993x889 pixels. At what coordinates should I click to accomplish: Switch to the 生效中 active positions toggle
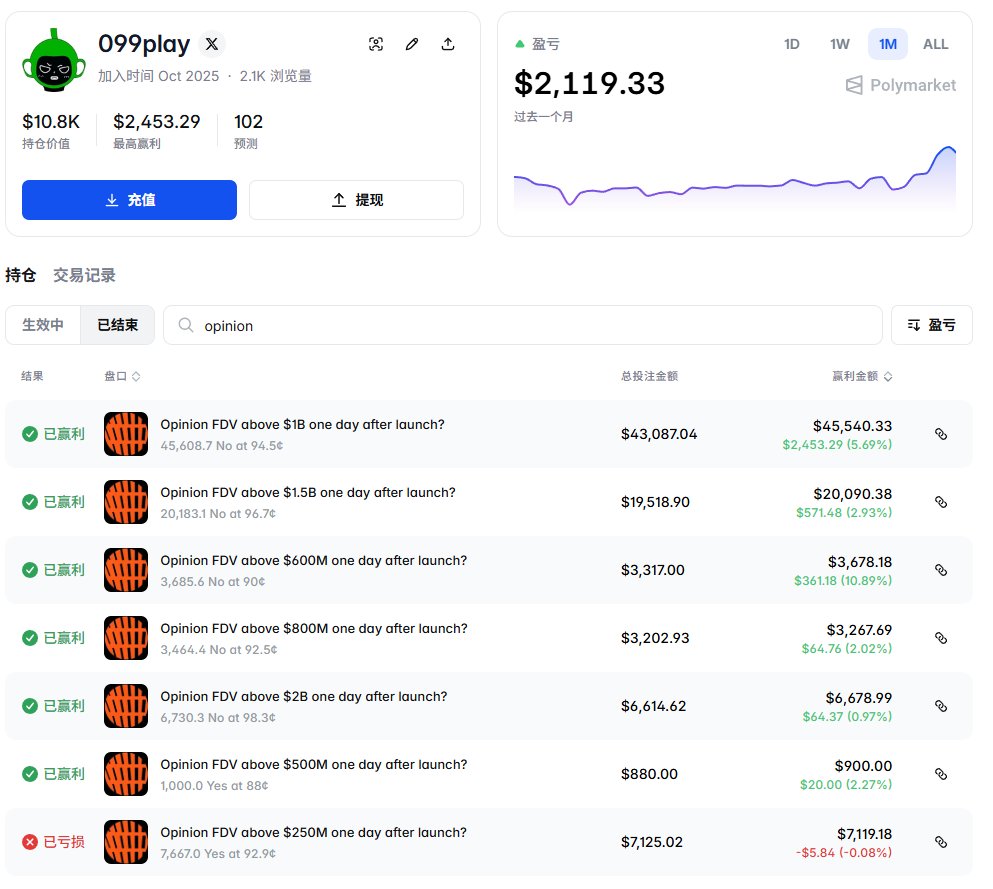(43, 325)
